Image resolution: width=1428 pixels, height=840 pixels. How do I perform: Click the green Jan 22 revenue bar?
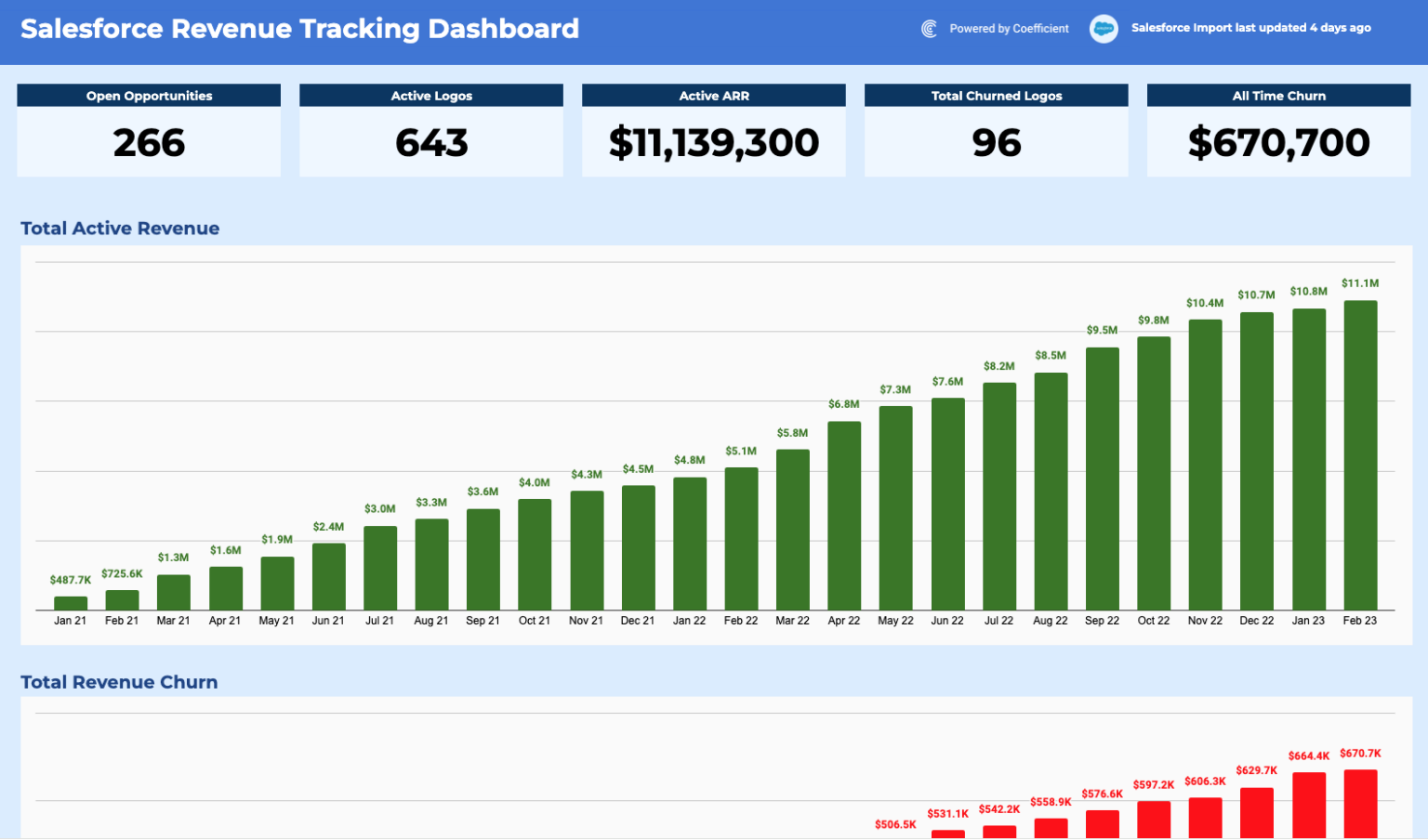690,544
